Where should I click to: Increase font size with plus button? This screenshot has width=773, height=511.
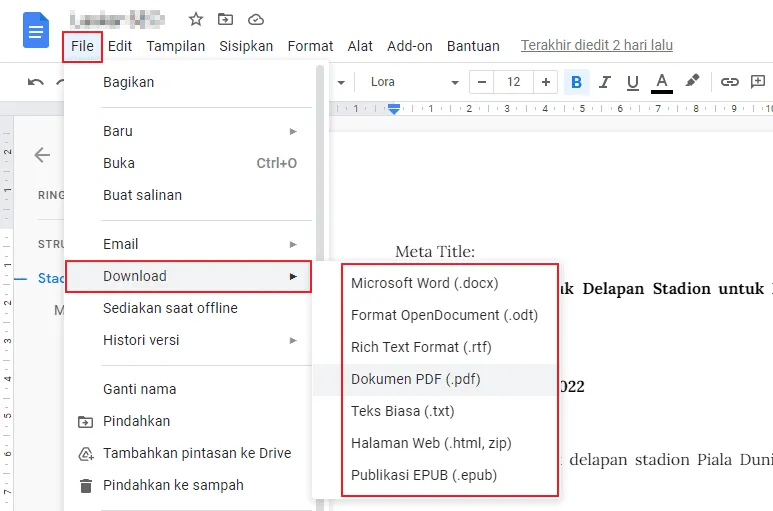pyautogui.click(x=546, y=82)
